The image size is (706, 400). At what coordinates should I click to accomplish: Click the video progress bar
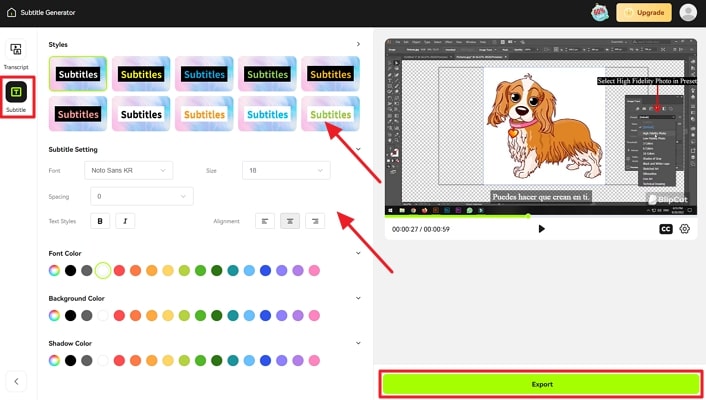541,216
